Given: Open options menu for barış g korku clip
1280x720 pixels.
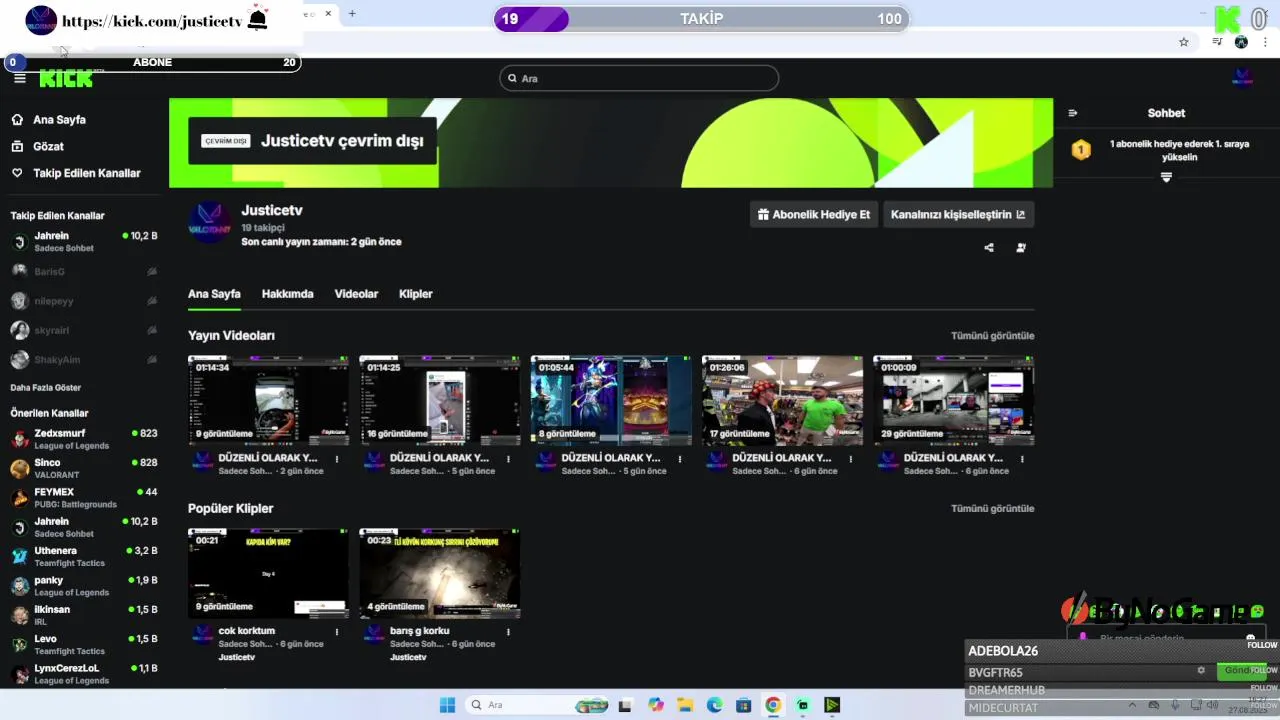Looking at the screenshot, I should coord(508,632).
